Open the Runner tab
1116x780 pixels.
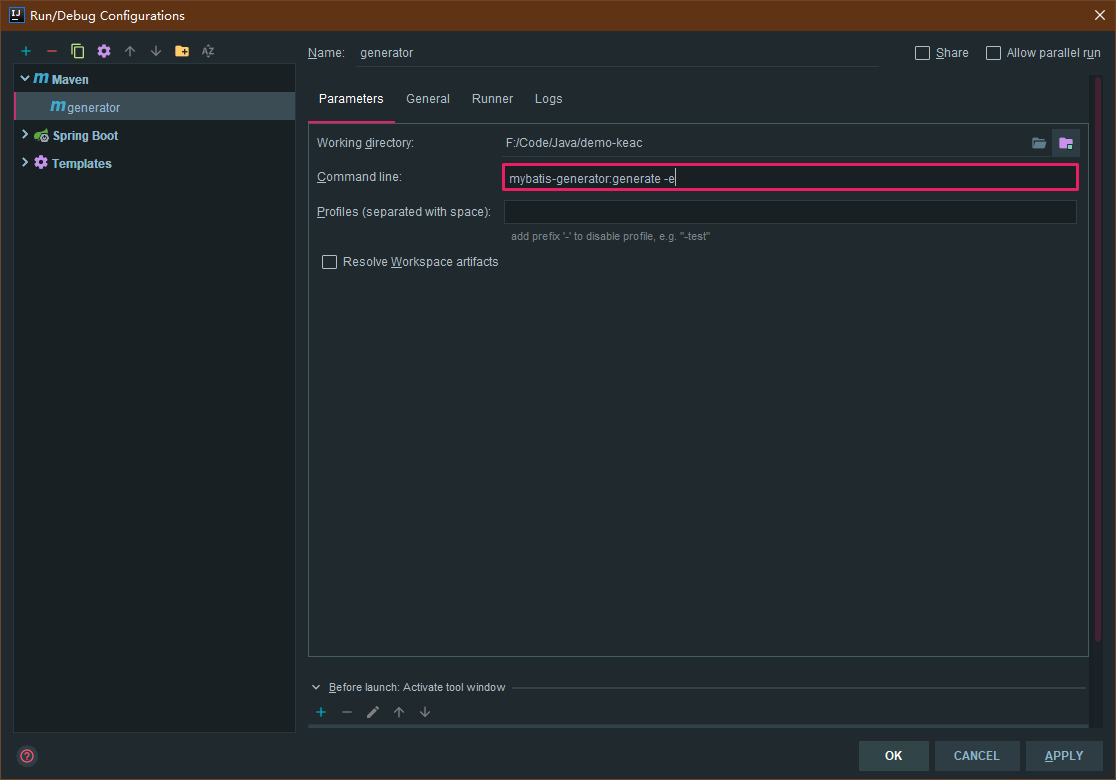tap(492, 99)
